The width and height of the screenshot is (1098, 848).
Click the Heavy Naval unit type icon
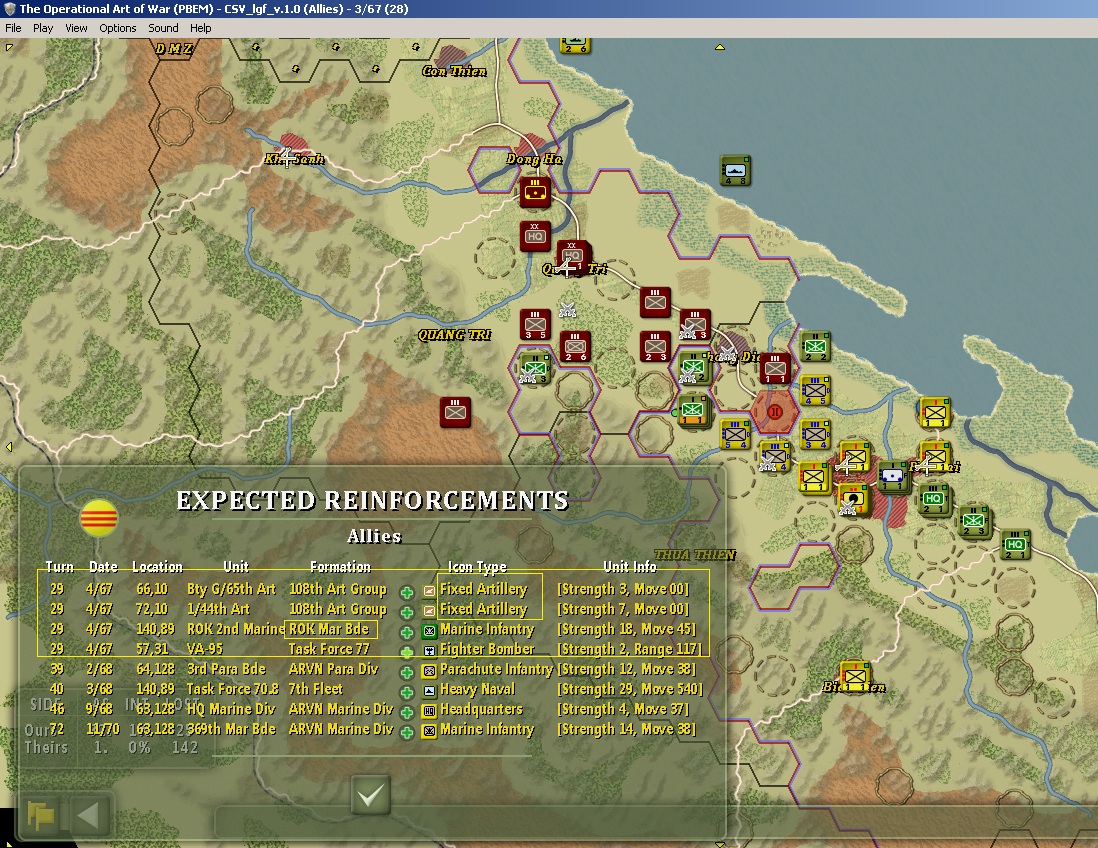429,690
